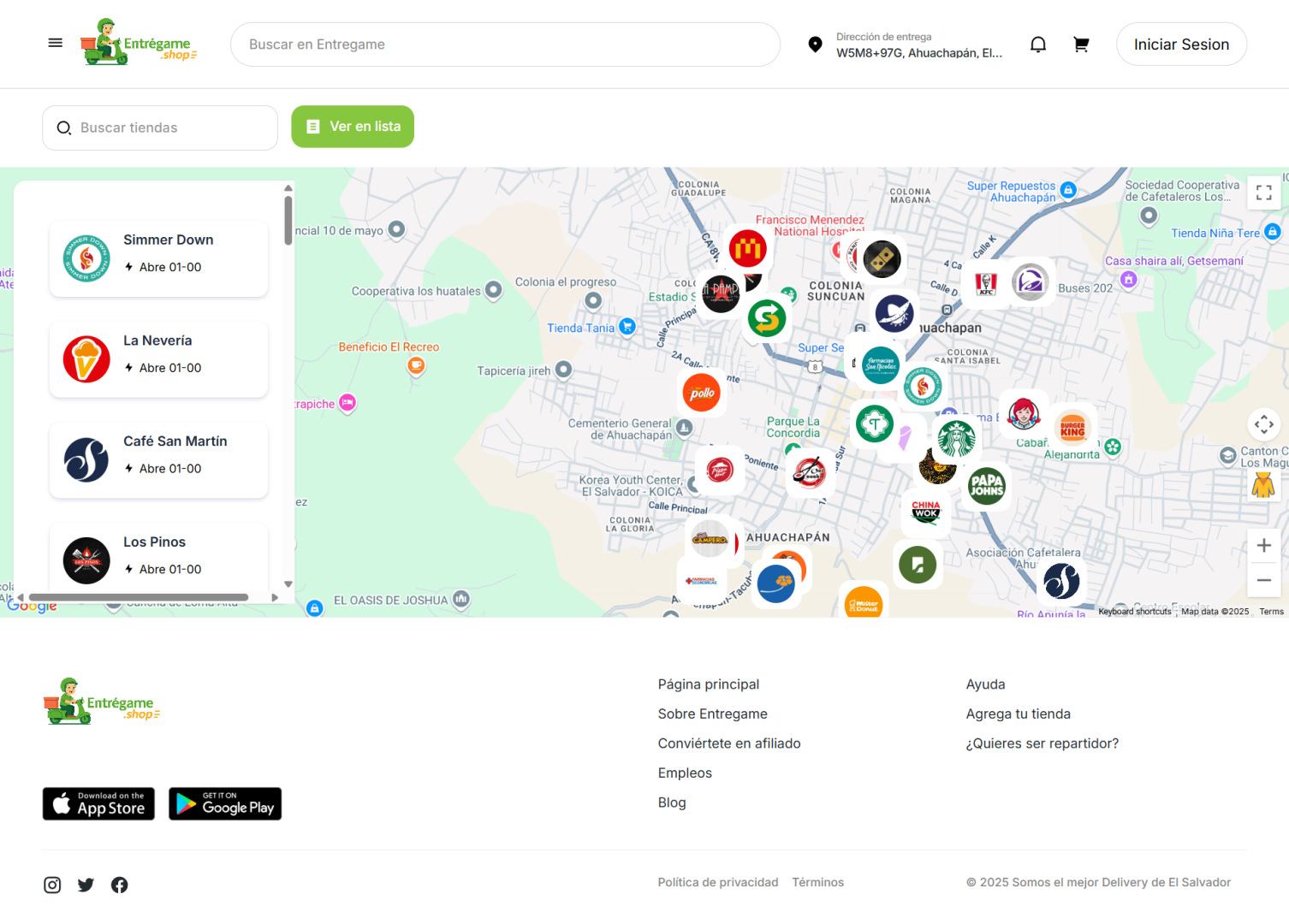1289x924 pixels.
Task: Click the delivery address pin icon
Action: [816, 44]
